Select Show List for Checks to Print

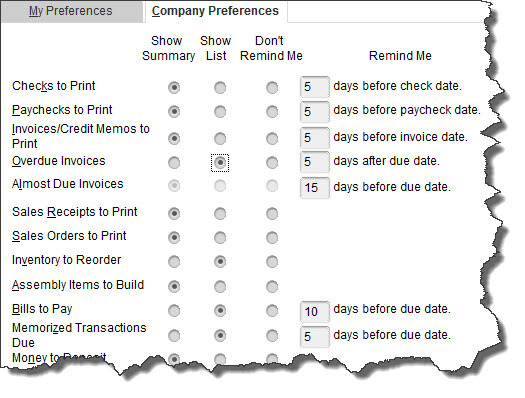point(220,88)
